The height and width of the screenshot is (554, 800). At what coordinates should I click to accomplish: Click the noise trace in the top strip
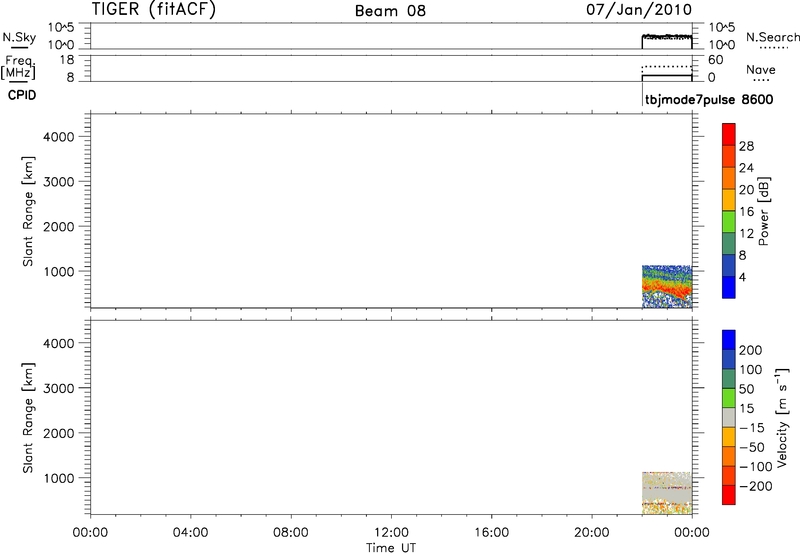[x=667, y=37]
